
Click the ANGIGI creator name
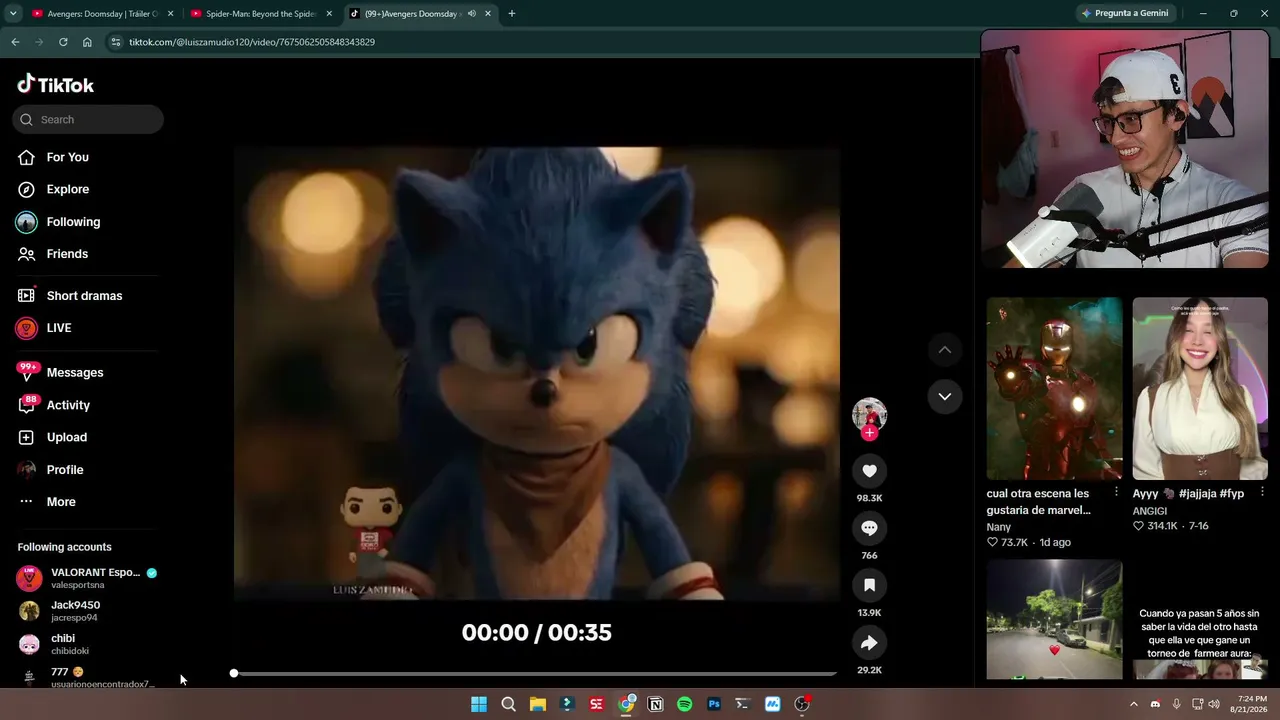click(x=1150, y=511)
